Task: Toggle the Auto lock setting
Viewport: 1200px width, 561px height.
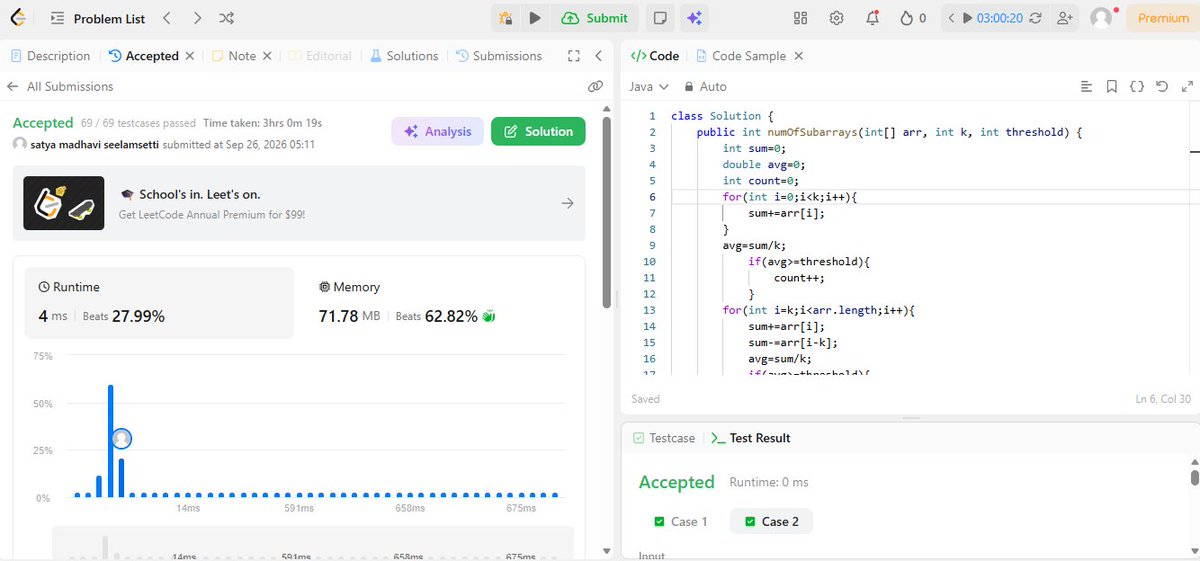Action: pyautogui.click(x=705, y=87)
